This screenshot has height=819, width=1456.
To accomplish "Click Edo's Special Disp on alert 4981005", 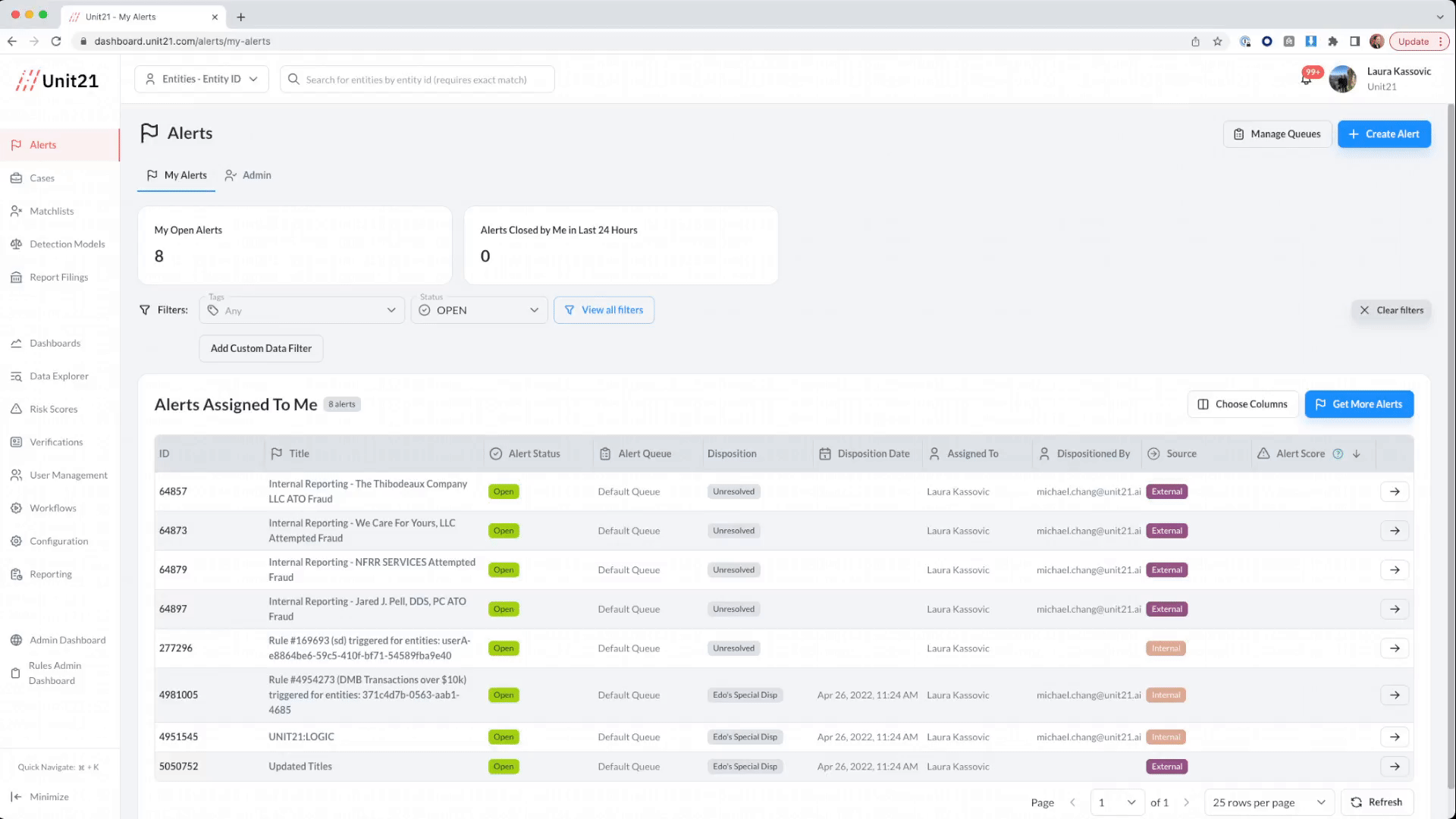I will pyautogui.click(x=745, y=695).
